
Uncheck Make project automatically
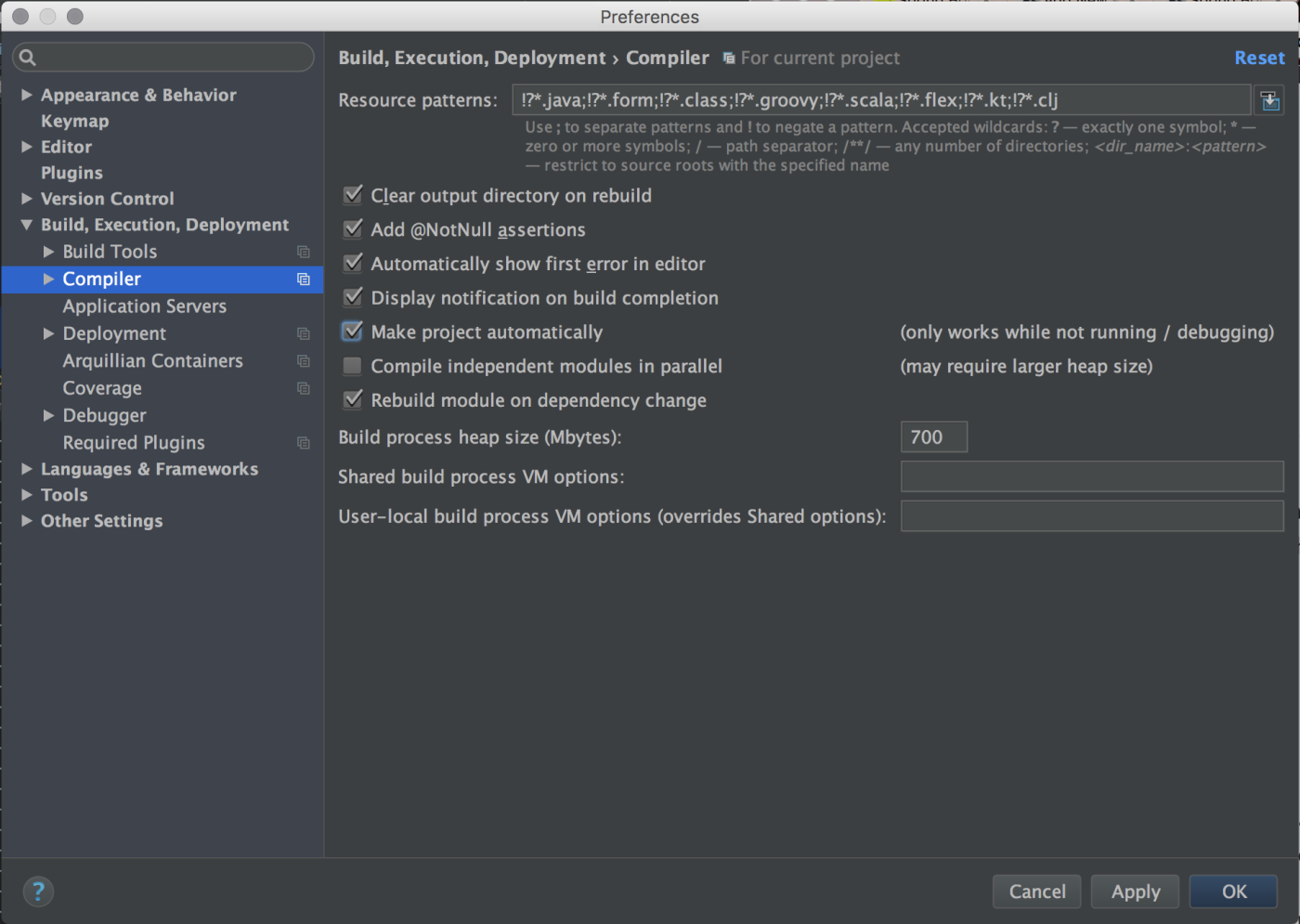pos(353,332)
